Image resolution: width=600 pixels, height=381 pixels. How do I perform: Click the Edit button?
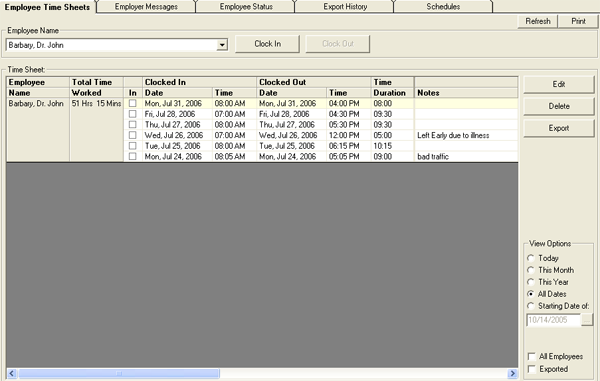[x=559, y=84]
